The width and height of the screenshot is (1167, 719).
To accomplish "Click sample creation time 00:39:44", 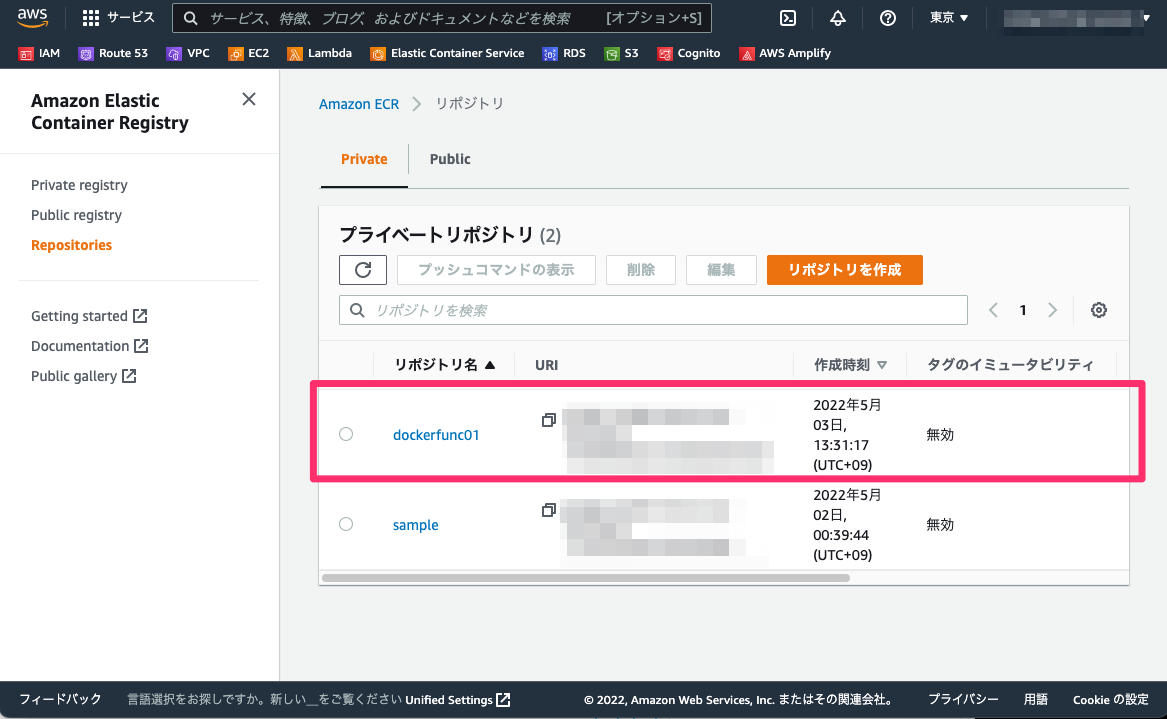I will (x=840, y=535).
